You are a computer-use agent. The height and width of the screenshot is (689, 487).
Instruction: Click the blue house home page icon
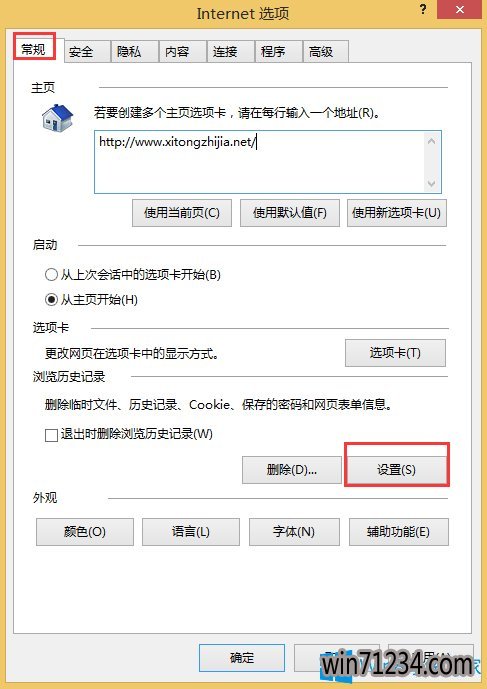coord(57,117)
